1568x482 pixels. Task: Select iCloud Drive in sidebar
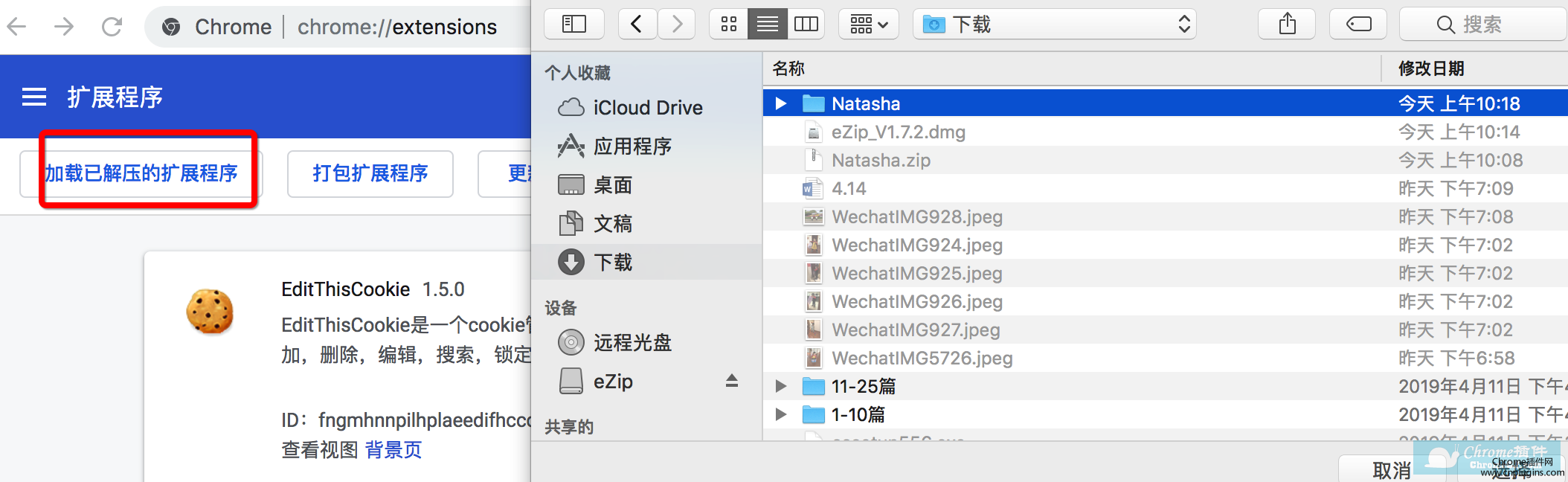coord(647,108)
